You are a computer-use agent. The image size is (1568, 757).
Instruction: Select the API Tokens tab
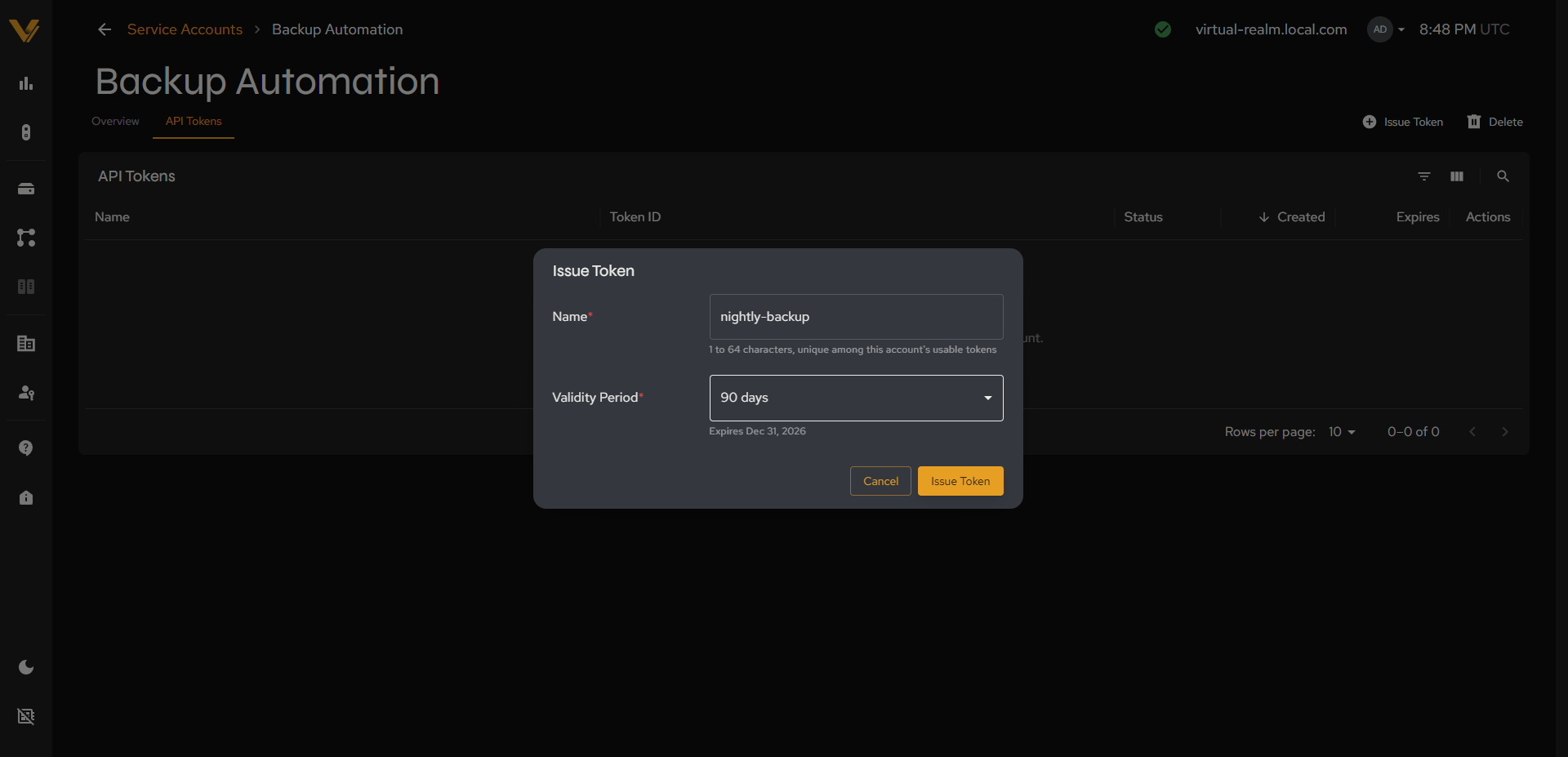[194, 121]
